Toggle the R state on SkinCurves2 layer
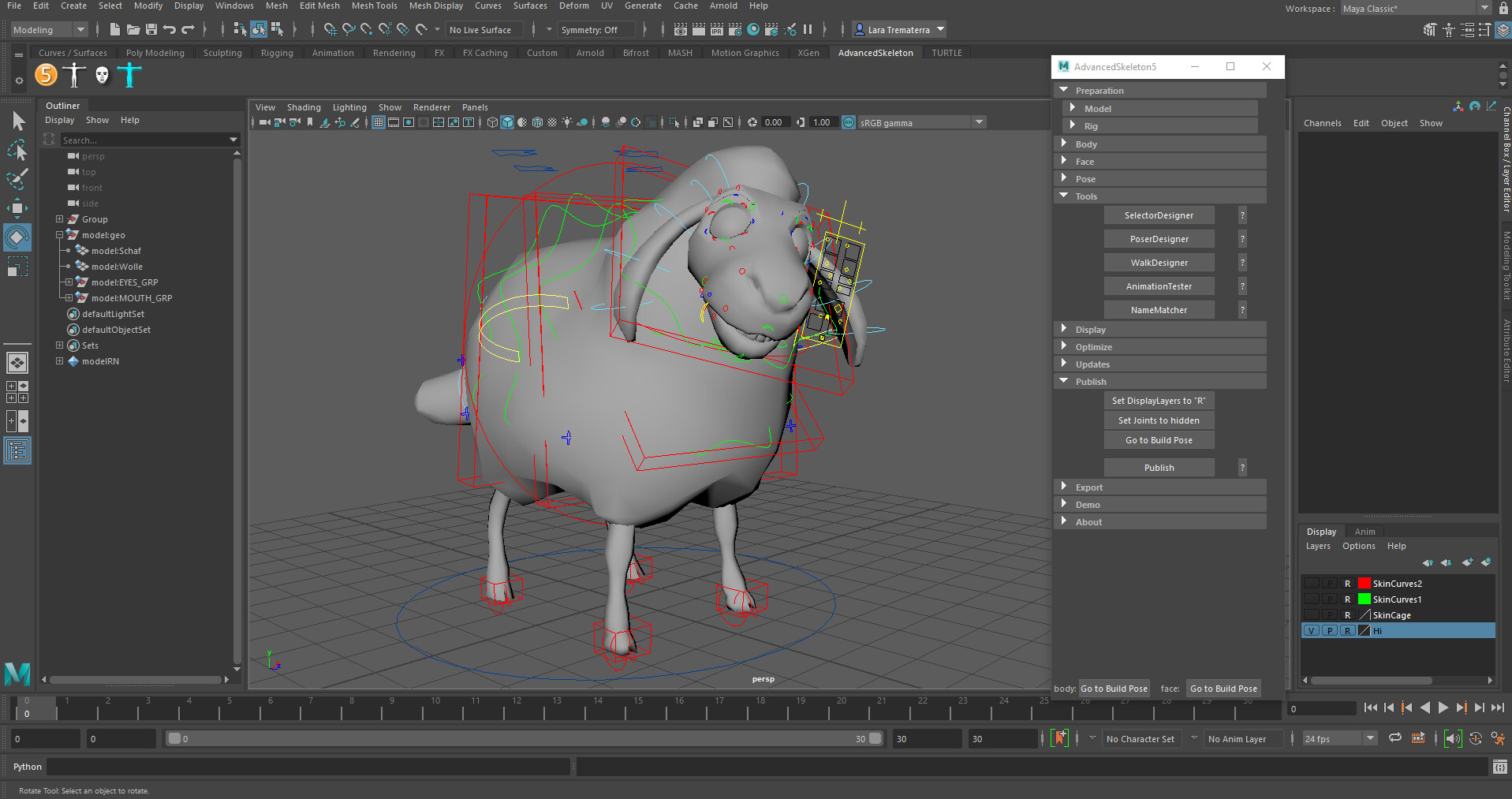 [1348, 583]
